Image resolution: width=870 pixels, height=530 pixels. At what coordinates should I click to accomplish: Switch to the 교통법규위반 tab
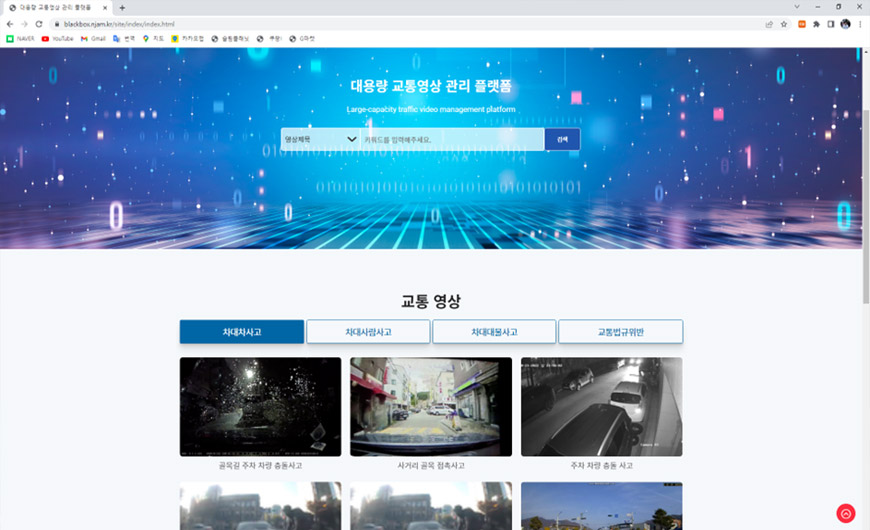(x=620, y=332)
